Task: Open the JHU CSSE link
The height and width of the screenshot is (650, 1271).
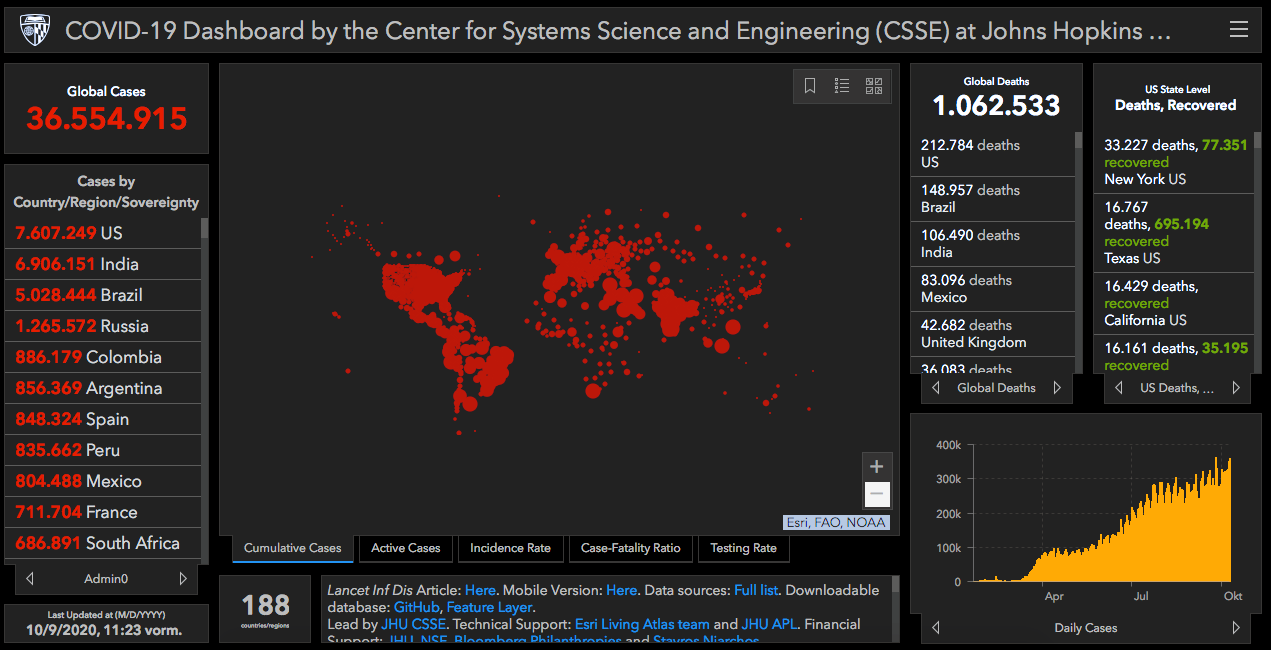Action: tap(414, 624)
